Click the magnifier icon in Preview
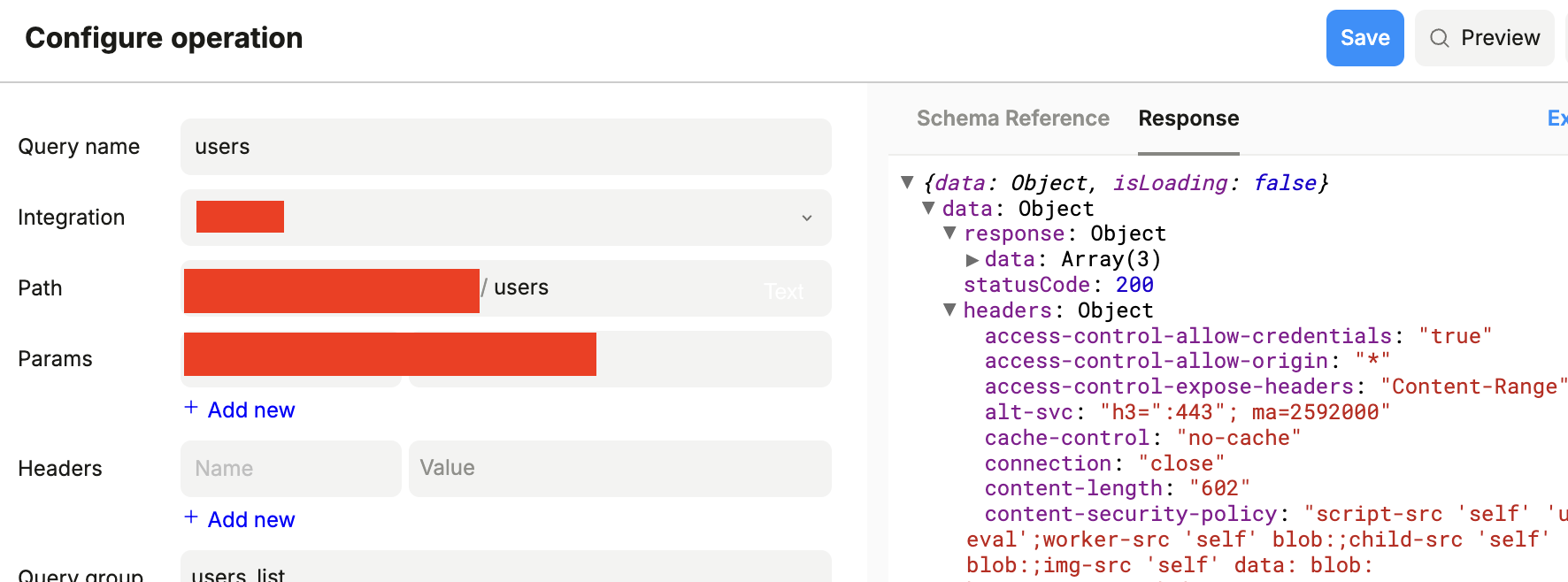Viewport: 1568px width, 582px height. point(1439,38)
